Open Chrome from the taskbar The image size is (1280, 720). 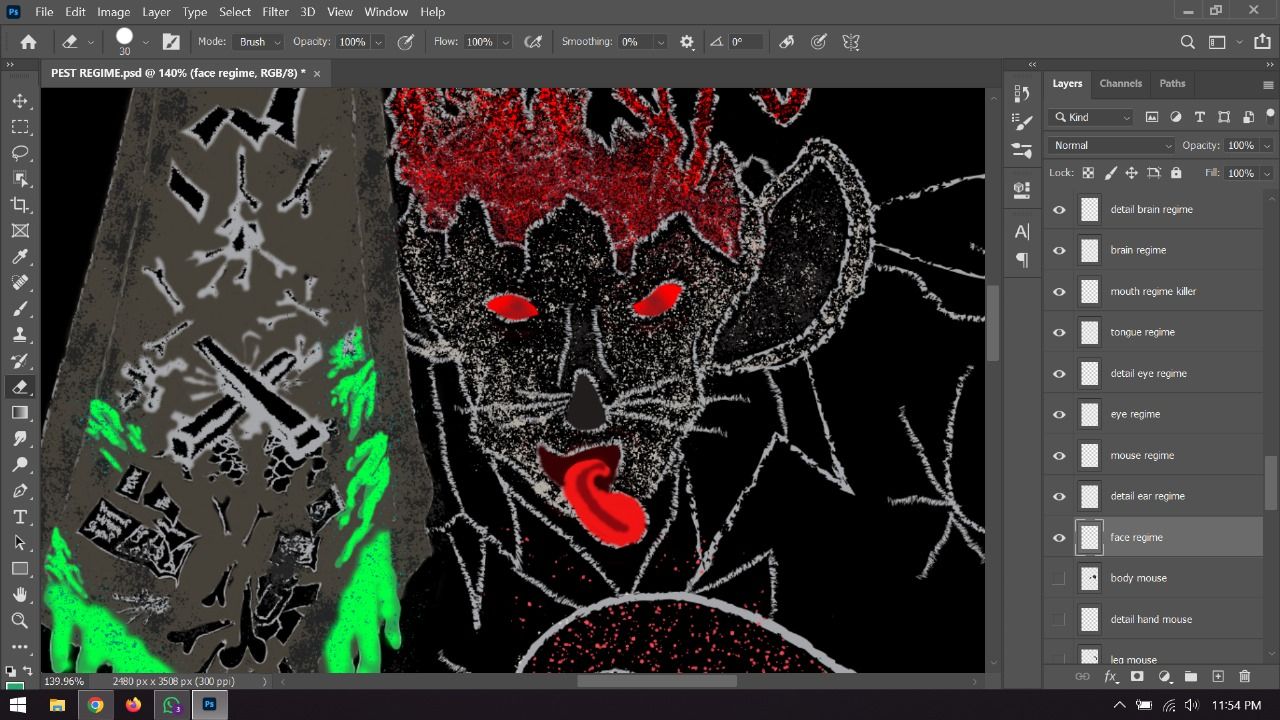click(x=95, y=705)
